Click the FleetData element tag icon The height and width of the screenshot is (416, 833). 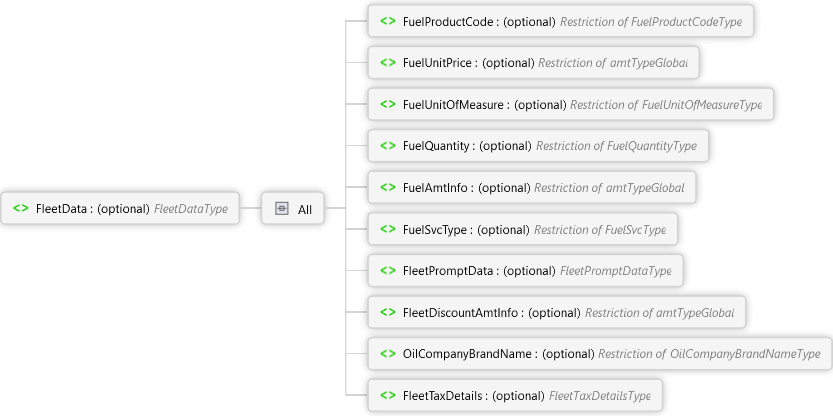pos(21,209)
